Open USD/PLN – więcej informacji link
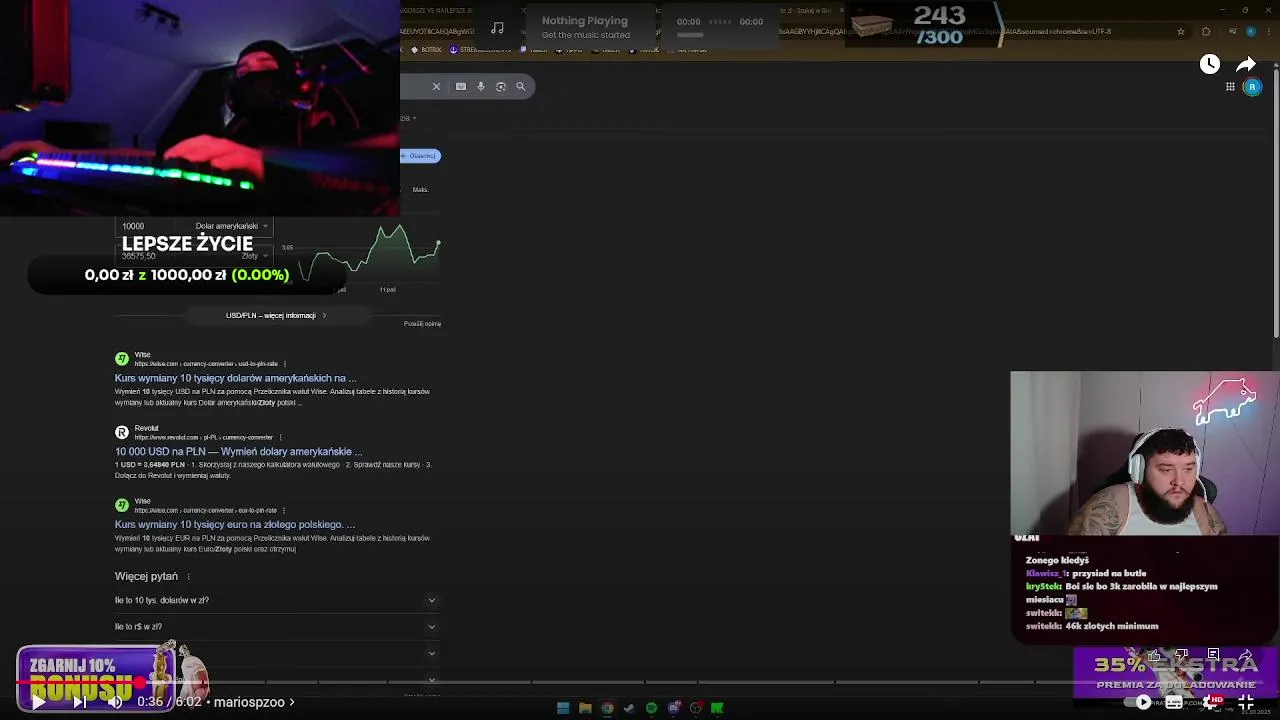1280x720 pixels. [275, 315]
